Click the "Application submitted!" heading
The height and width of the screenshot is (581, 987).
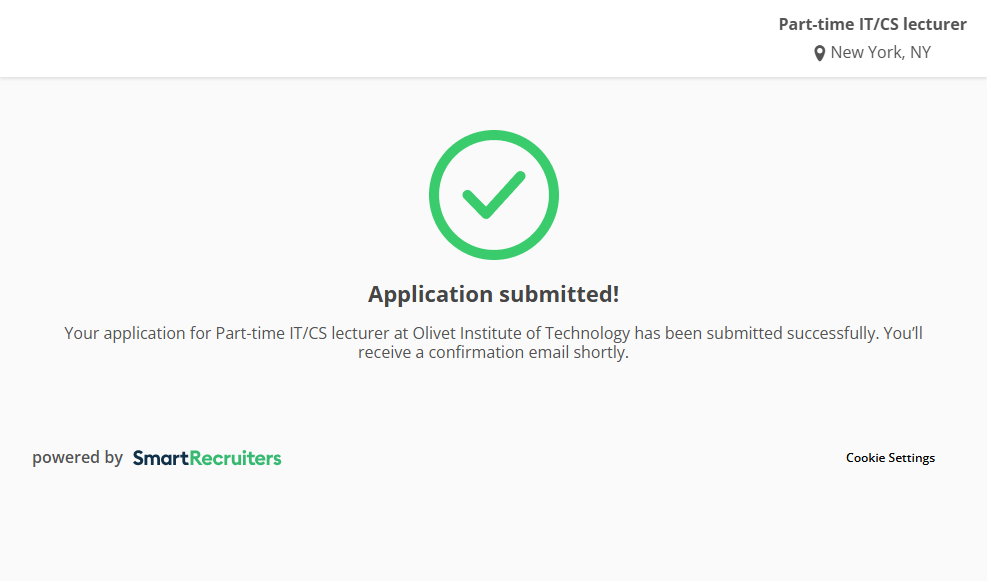pyautogui.click(x=493, y=294)
